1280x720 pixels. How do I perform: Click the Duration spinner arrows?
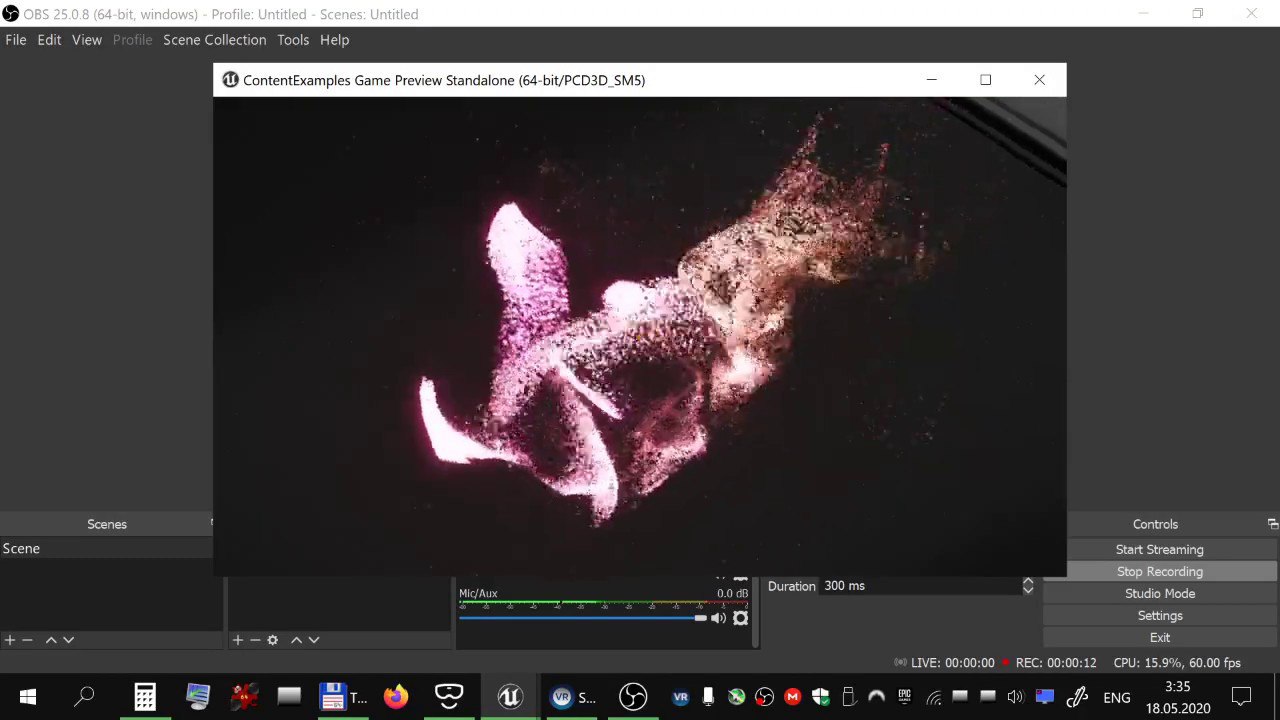coord(1027,586)
